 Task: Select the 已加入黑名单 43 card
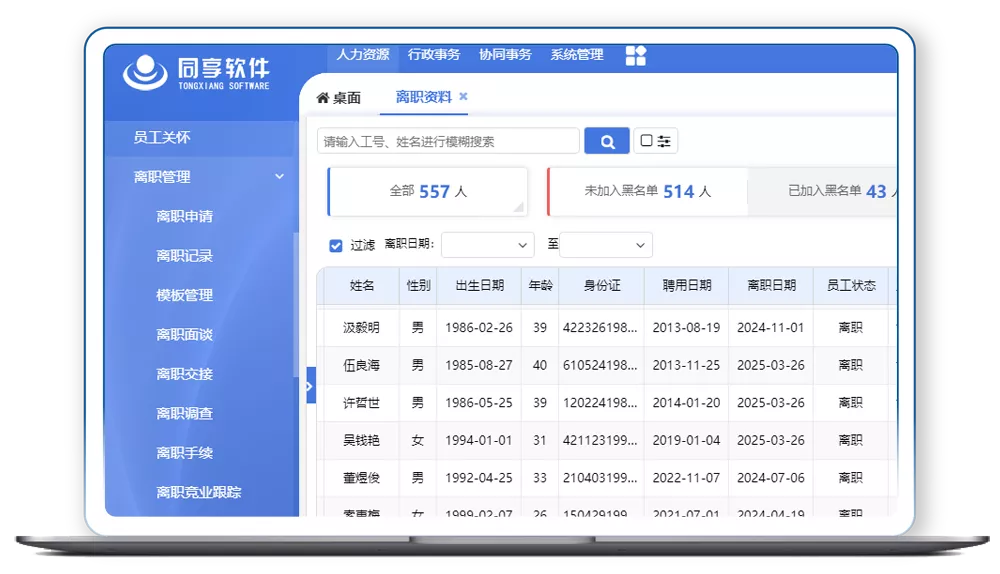click(x=823, y=191)
